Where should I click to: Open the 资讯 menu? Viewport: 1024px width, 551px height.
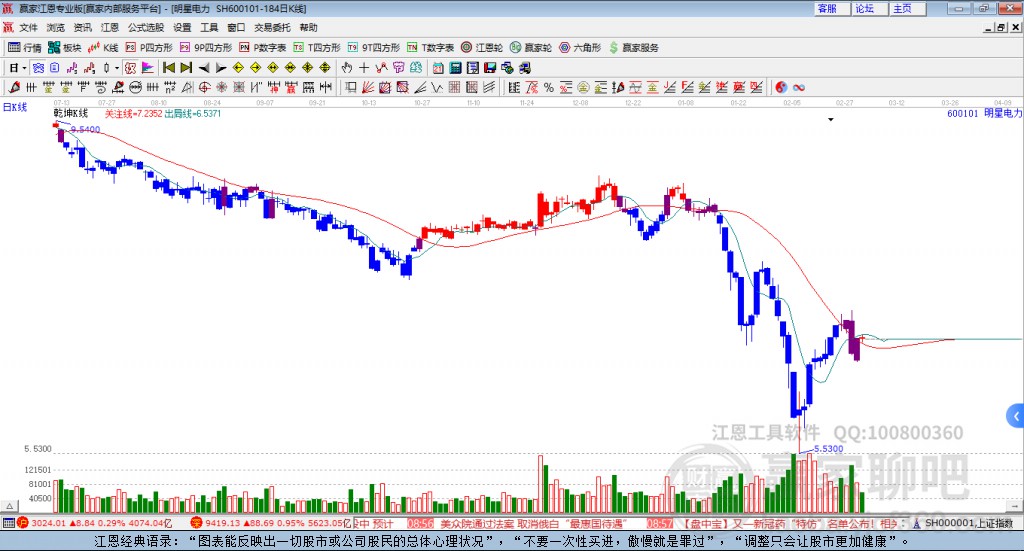tap(82, 27)
